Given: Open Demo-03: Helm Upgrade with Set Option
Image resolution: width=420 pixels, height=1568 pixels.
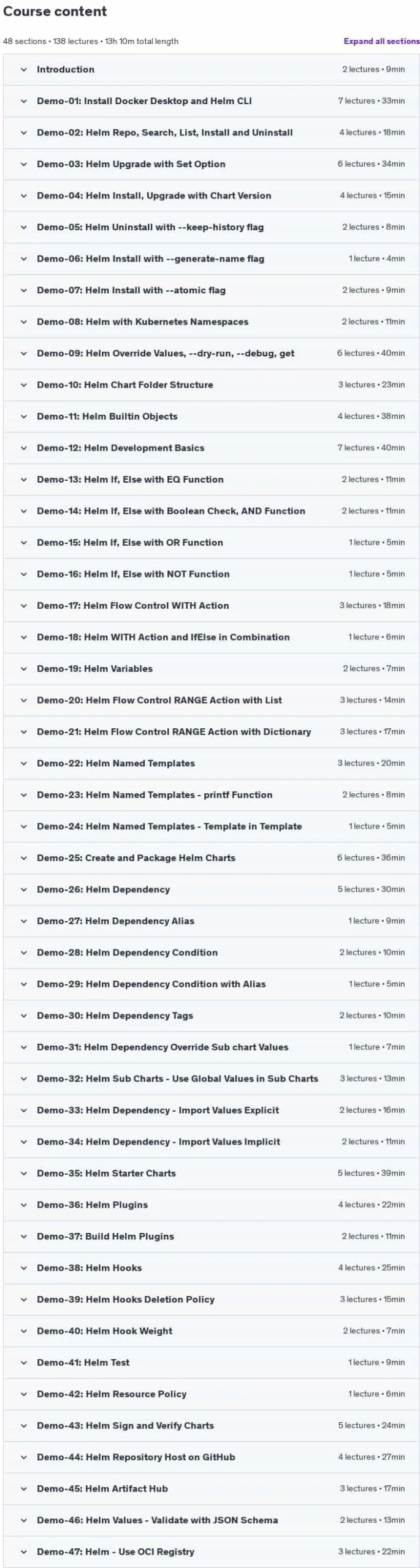Looking at the screenshot, I should [x=212, y=164].
